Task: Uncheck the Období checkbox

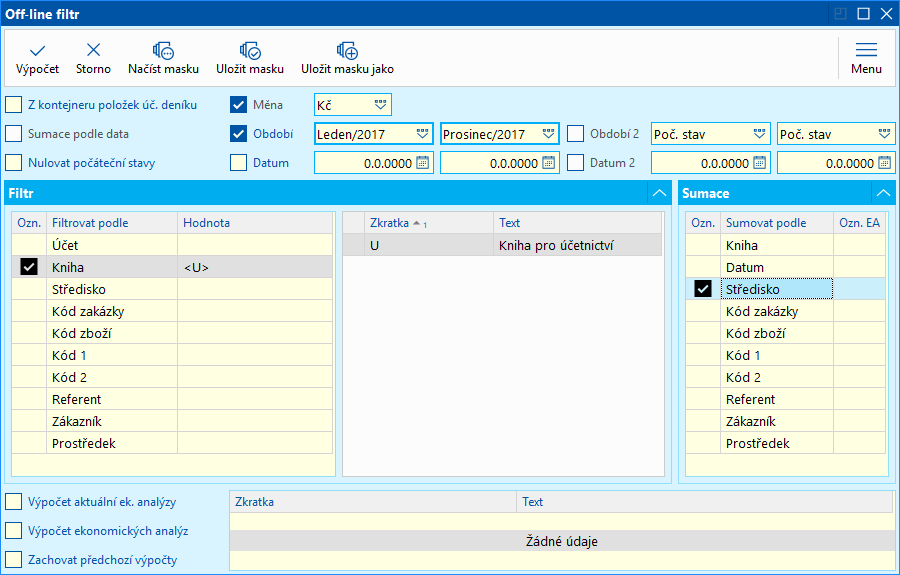Action: pos(238,134)
